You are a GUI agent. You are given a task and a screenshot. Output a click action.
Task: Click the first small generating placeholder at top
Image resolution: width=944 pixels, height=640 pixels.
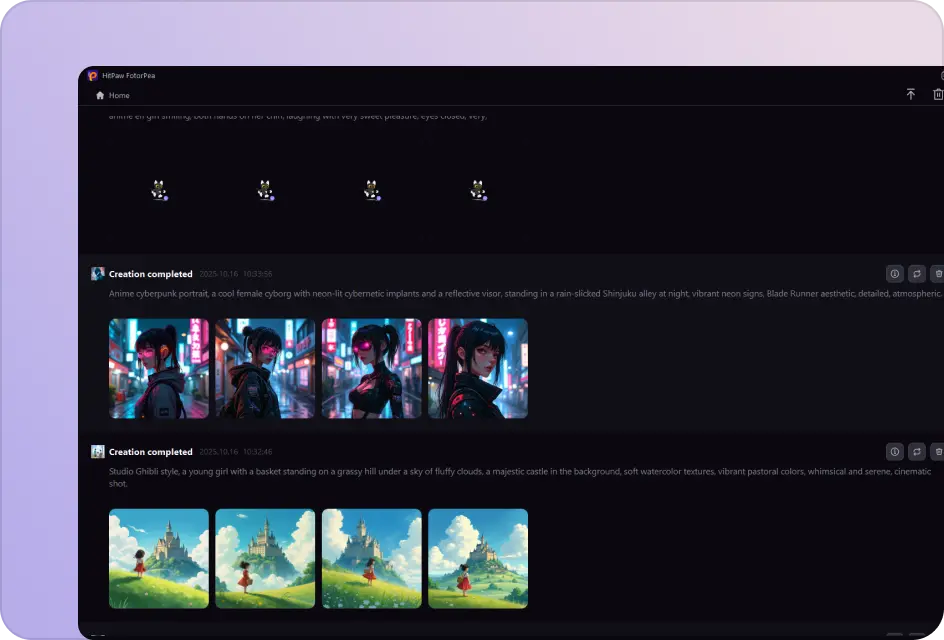[x=158, y=189]
